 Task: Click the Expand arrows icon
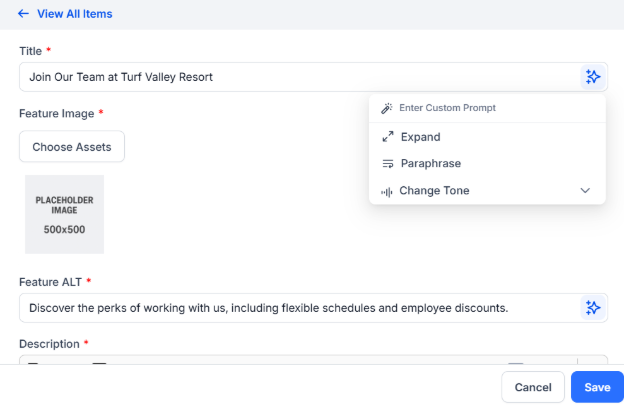(x=388, y=137)
